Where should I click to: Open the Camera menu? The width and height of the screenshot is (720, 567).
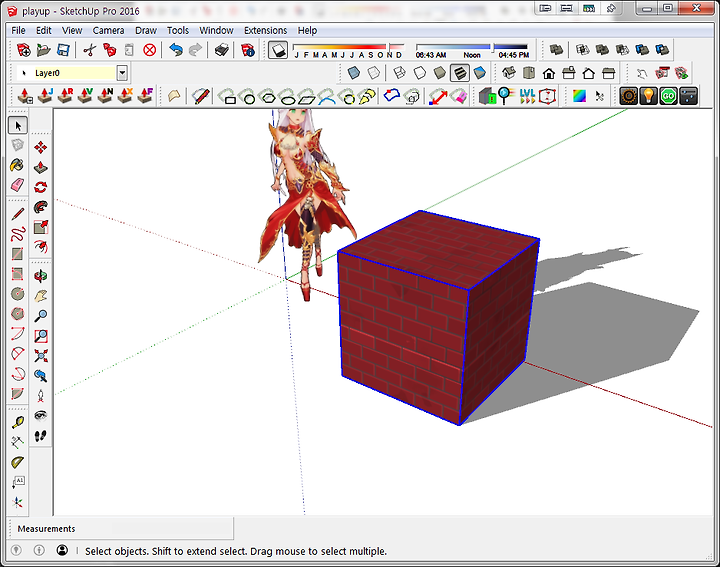click(108, 30)
